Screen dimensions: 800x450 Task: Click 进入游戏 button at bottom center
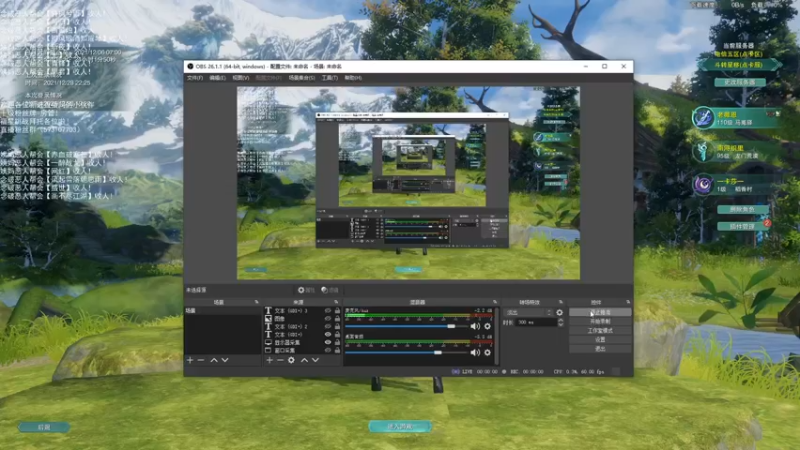(400, 427)
